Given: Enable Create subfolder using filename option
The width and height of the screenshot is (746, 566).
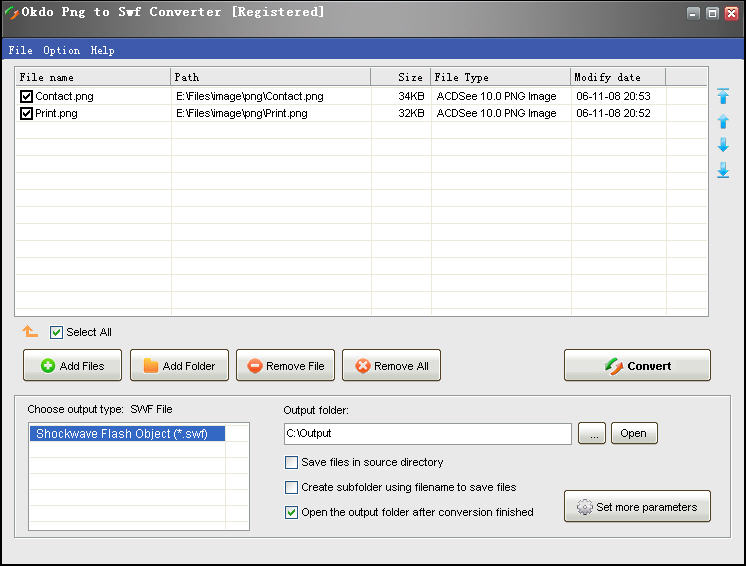Looking at the screenshot, I should click(291, 488).
